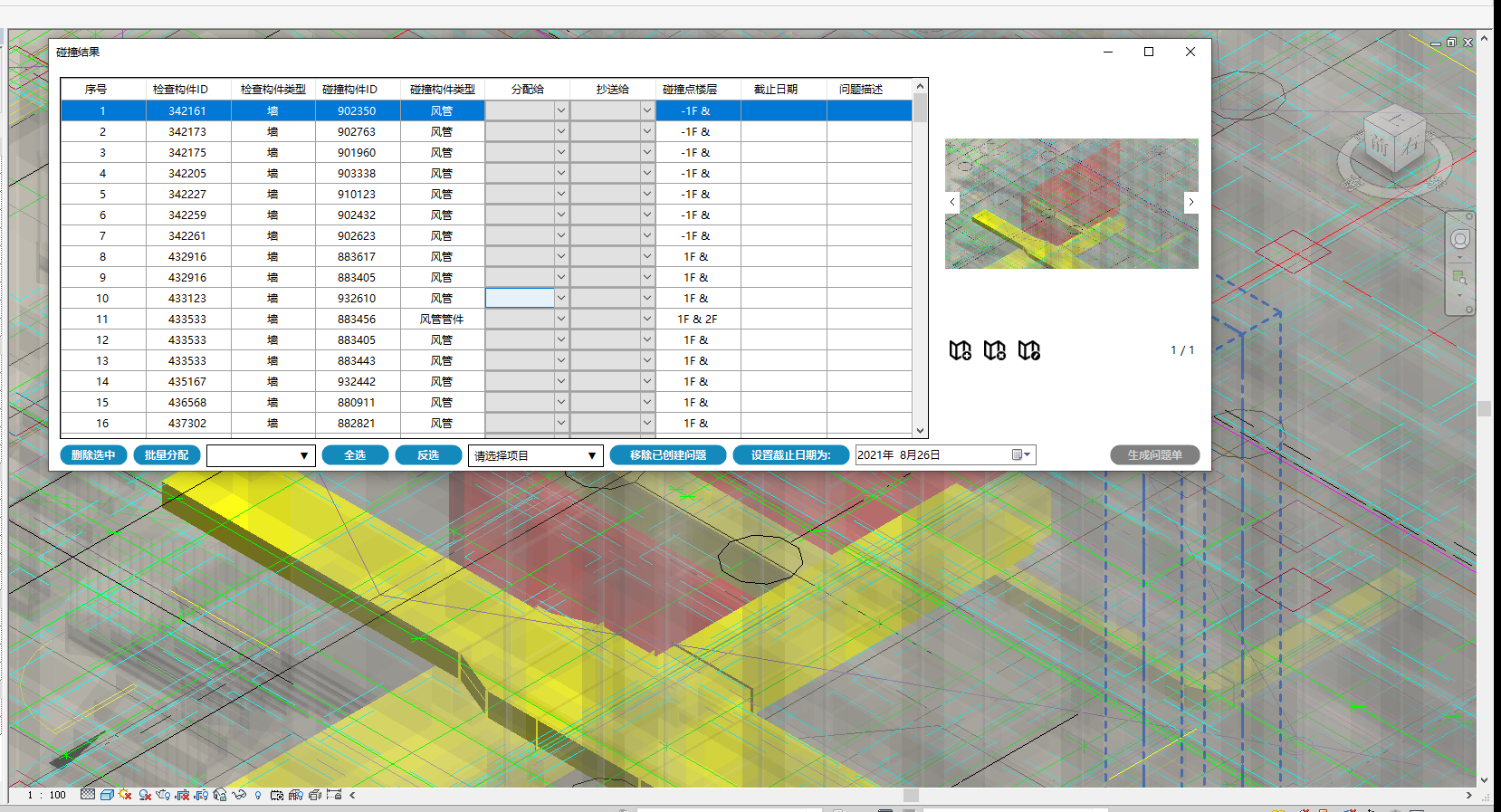Screen dimensions: 1501x812
Task: Open navigation bar customize menu button
Action: [x=1469, y=310]
